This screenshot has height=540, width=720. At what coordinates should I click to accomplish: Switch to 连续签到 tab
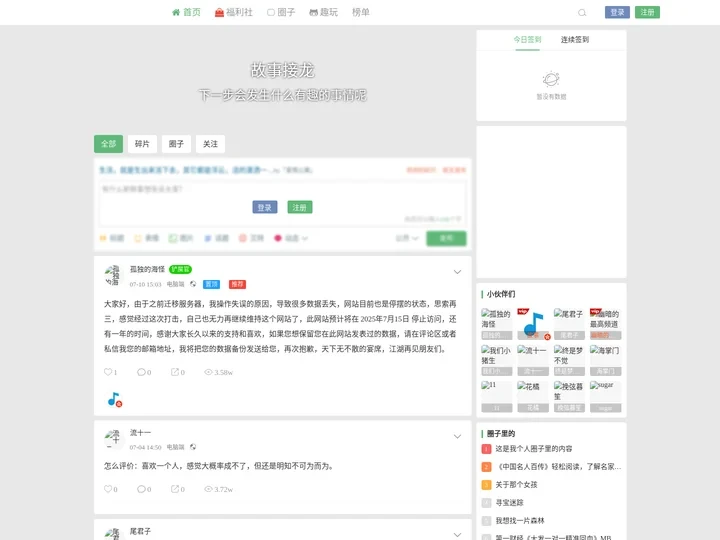coord(574,39)
